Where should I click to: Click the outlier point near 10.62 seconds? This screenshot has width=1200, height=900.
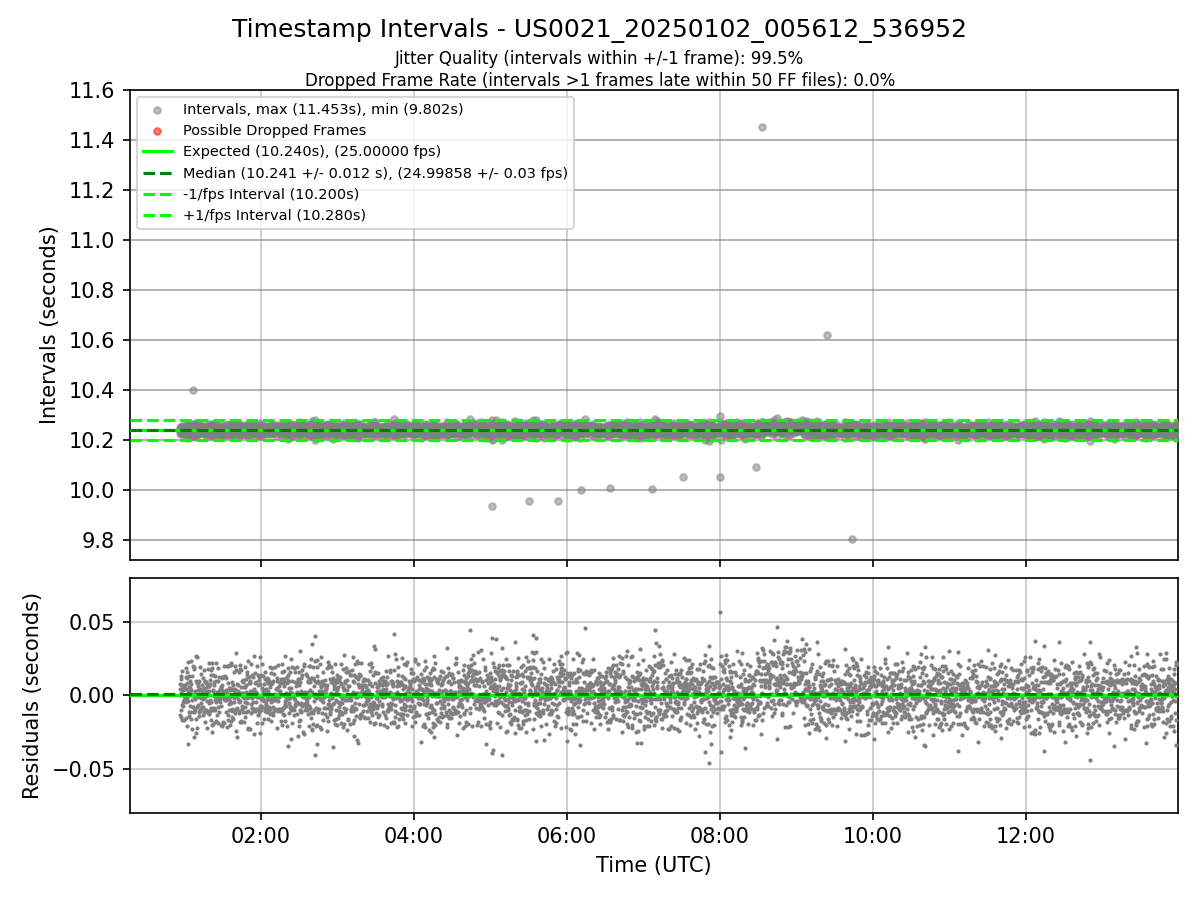827,335
